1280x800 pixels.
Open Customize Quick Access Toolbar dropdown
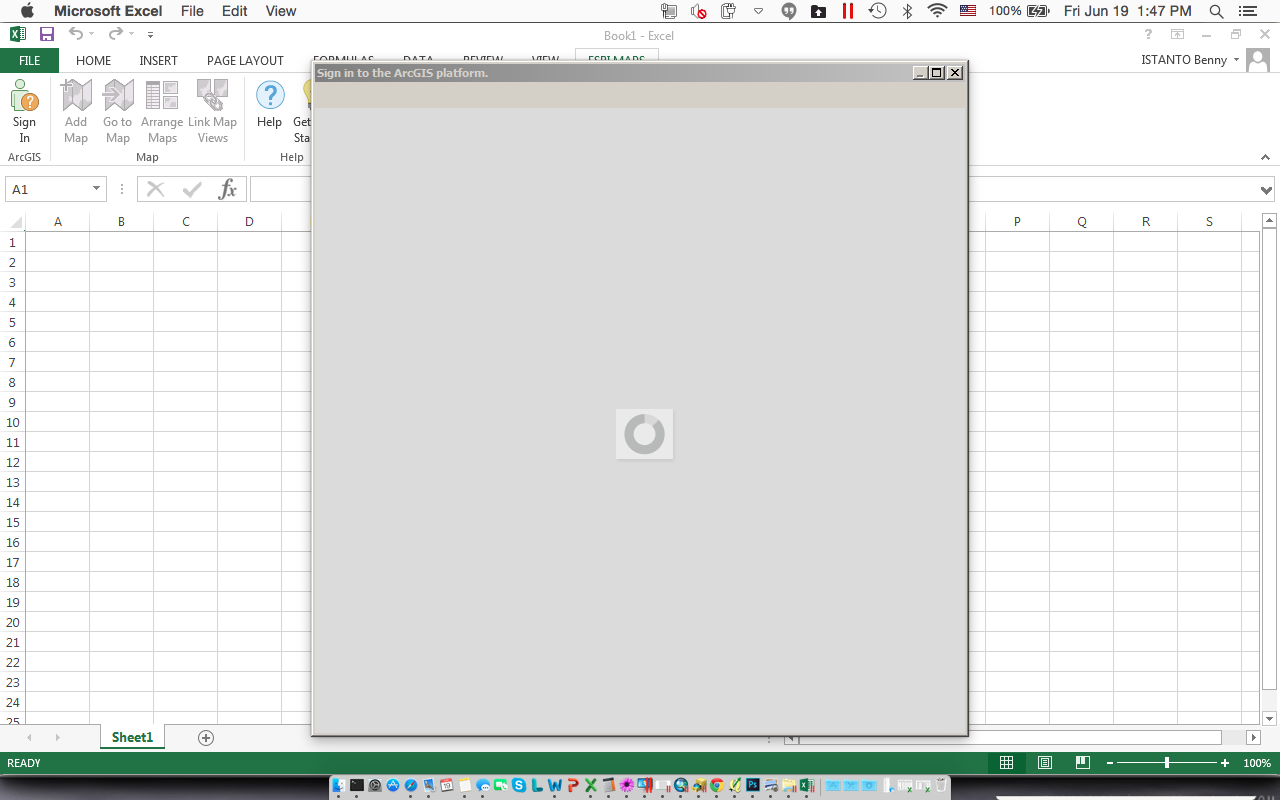tap(150, 35)
